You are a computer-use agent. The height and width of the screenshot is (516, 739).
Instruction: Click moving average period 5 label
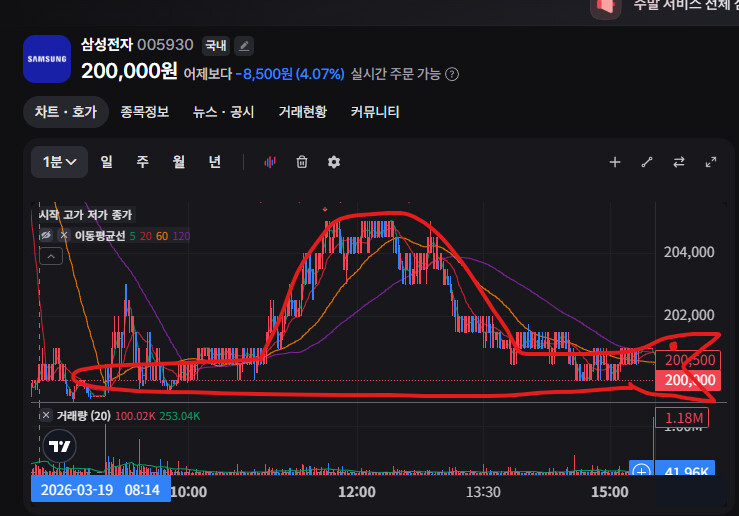tap(132, 236)
